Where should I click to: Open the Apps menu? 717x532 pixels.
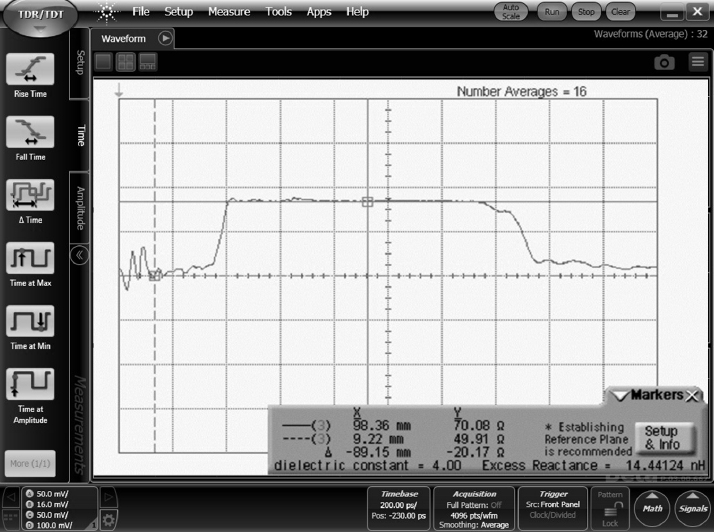(319, 11)
